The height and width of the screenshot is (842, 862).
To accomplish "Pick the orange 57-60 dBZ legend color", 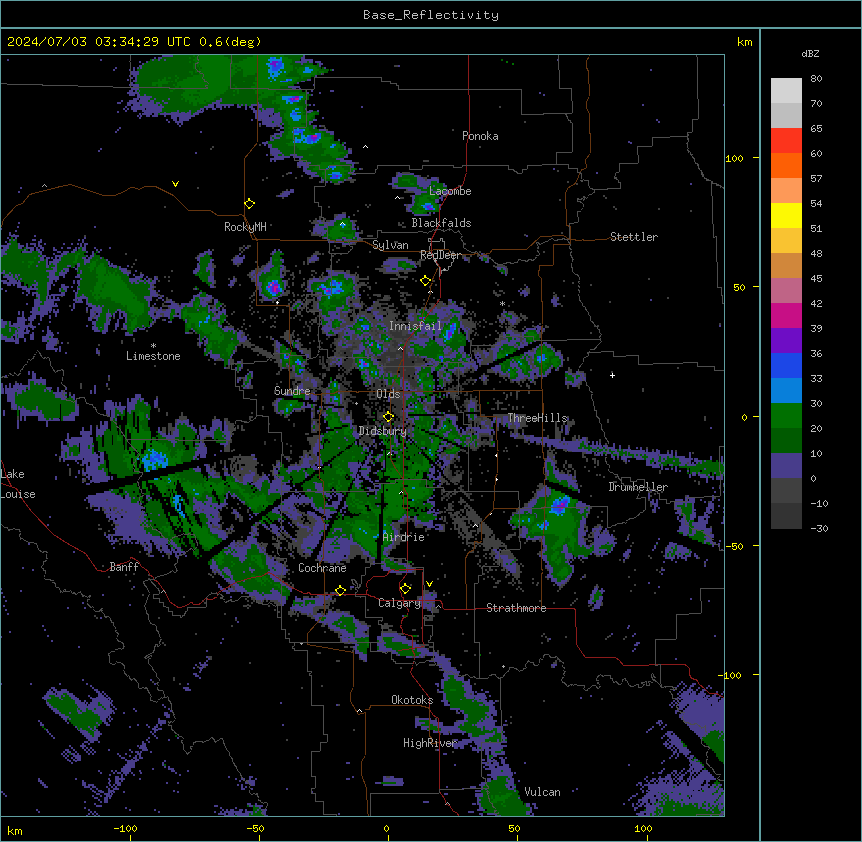I will point(786,165).
